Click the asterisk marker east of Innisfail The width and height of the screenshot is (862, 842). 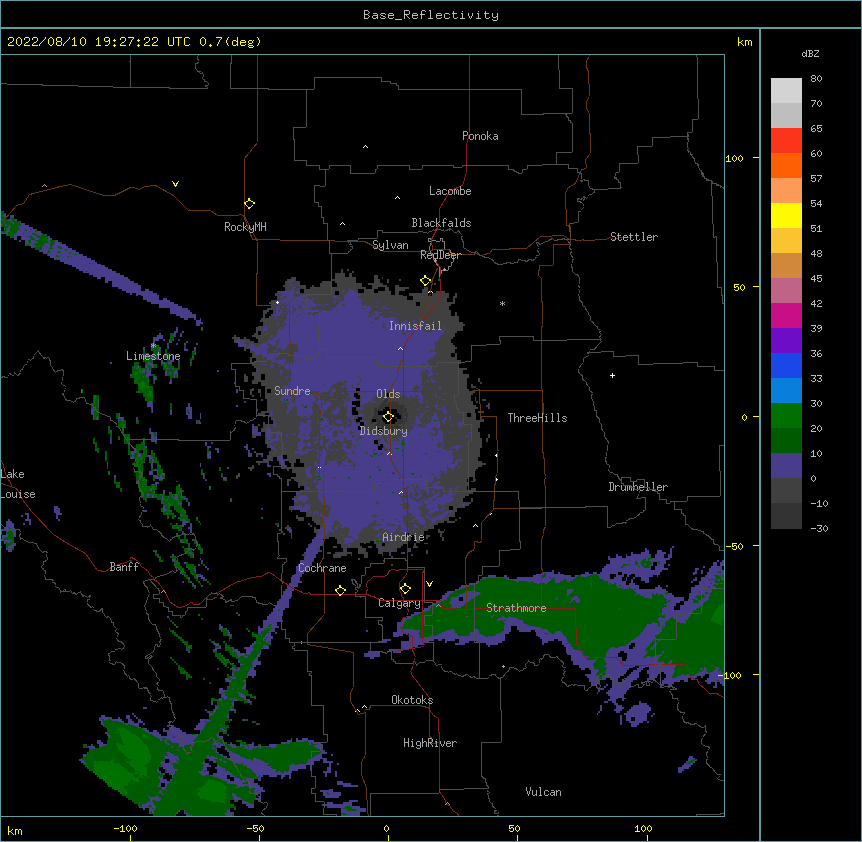tap(502, 303)
